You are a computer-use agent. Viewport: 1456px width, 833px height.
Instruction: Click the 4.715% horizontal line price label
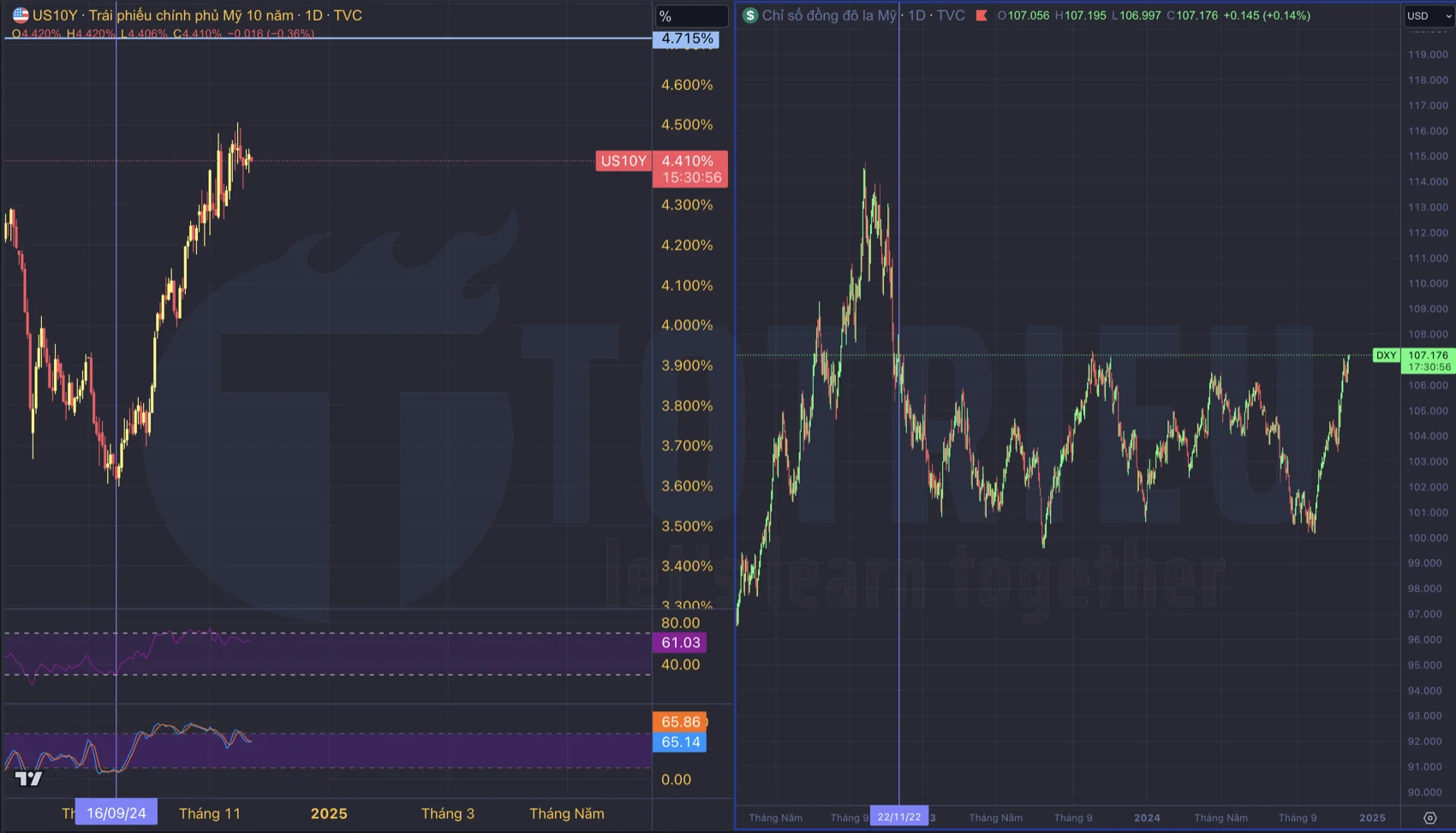687,39
